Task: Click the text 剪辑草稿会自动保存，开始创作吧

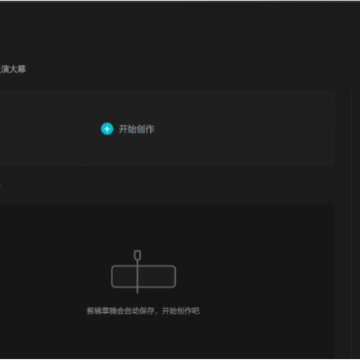Action: (143, 311)
